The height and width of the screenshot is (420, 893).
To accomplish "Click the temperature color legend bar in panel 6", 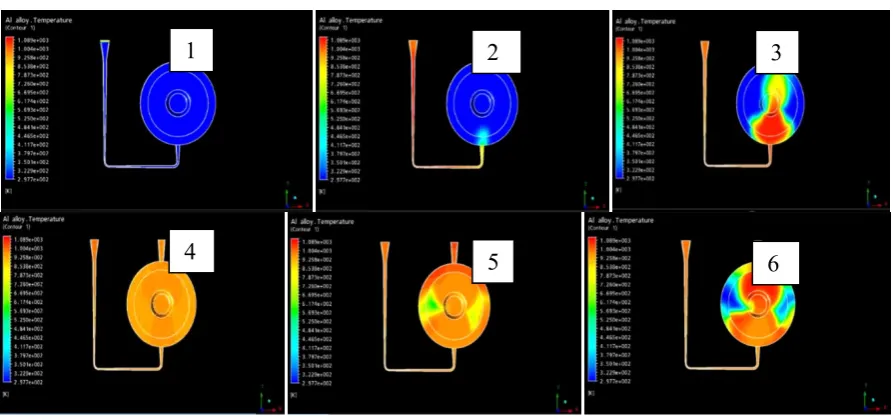I will (593, 310).
